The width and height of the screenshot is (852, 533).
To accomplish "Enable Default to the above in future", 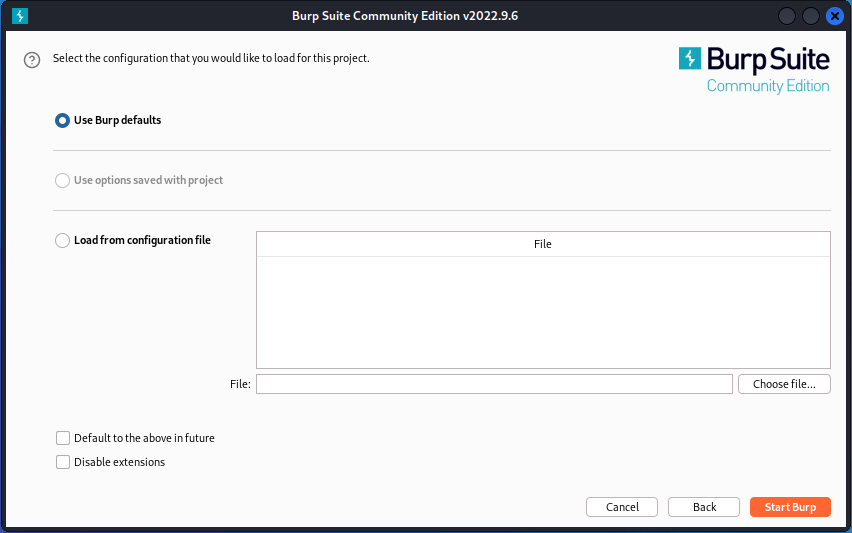I will coord(63,438).
